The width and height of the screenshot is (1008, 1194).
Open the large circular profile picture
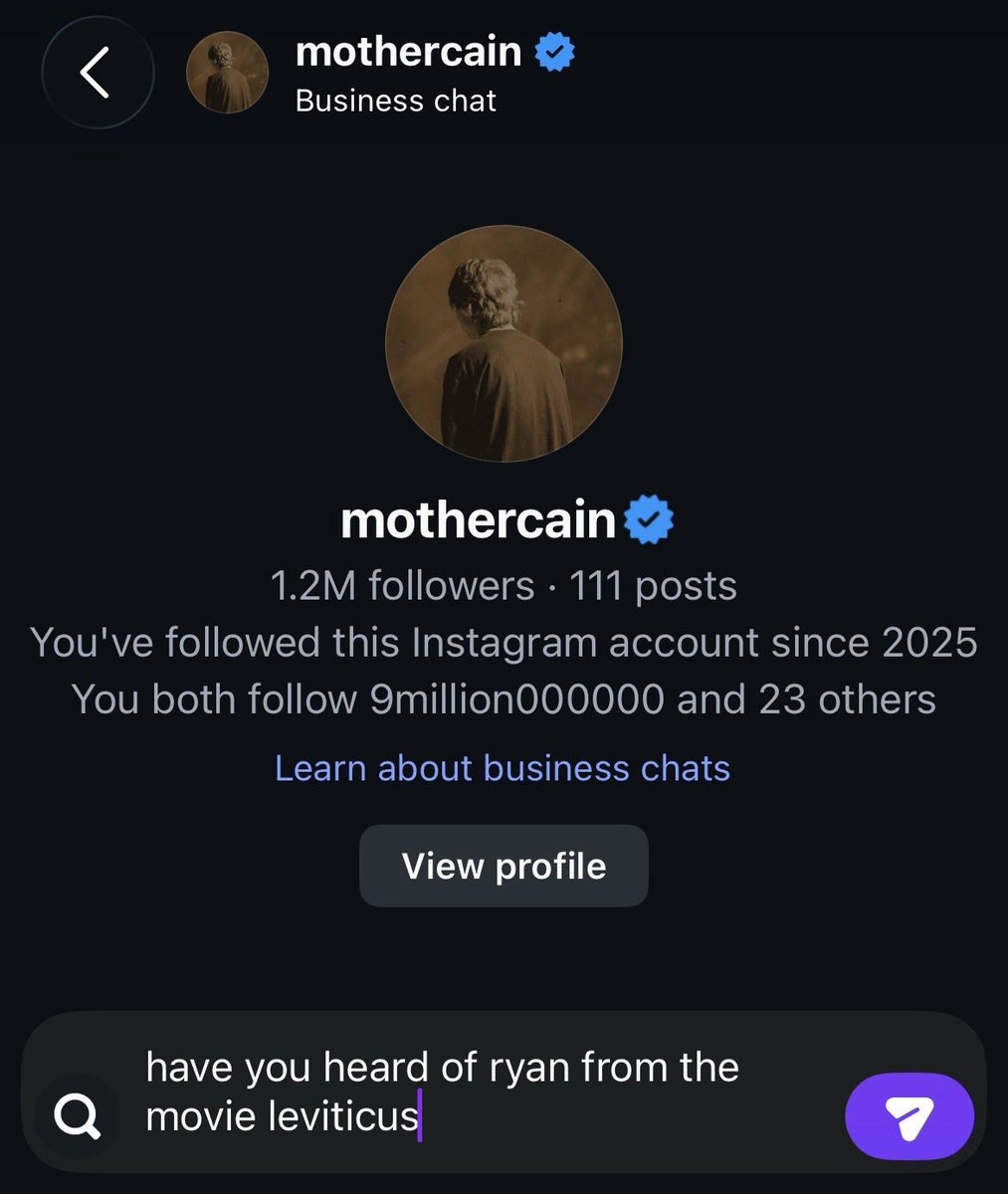click(x=504, y=343)
